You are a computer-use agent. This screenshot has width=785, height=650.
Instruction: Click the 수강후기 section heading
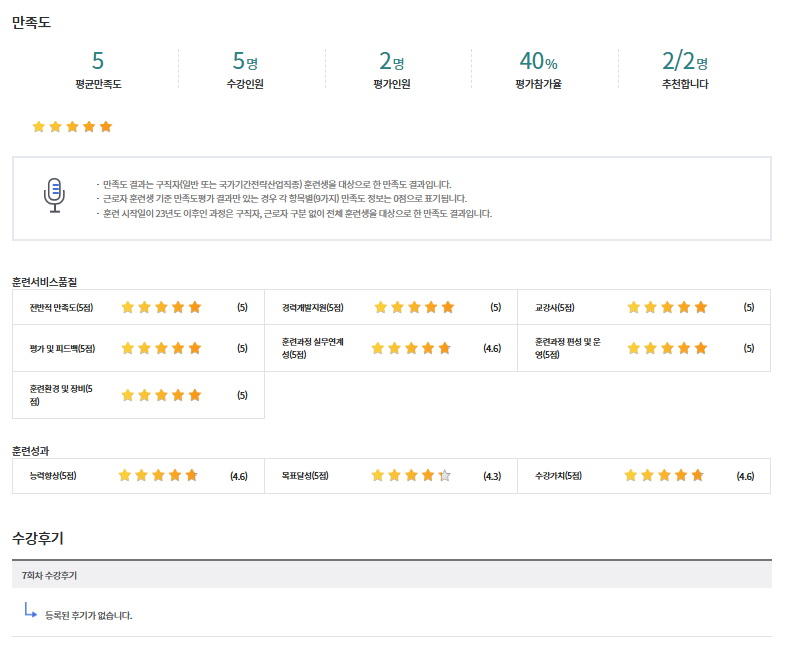(38, 538)
